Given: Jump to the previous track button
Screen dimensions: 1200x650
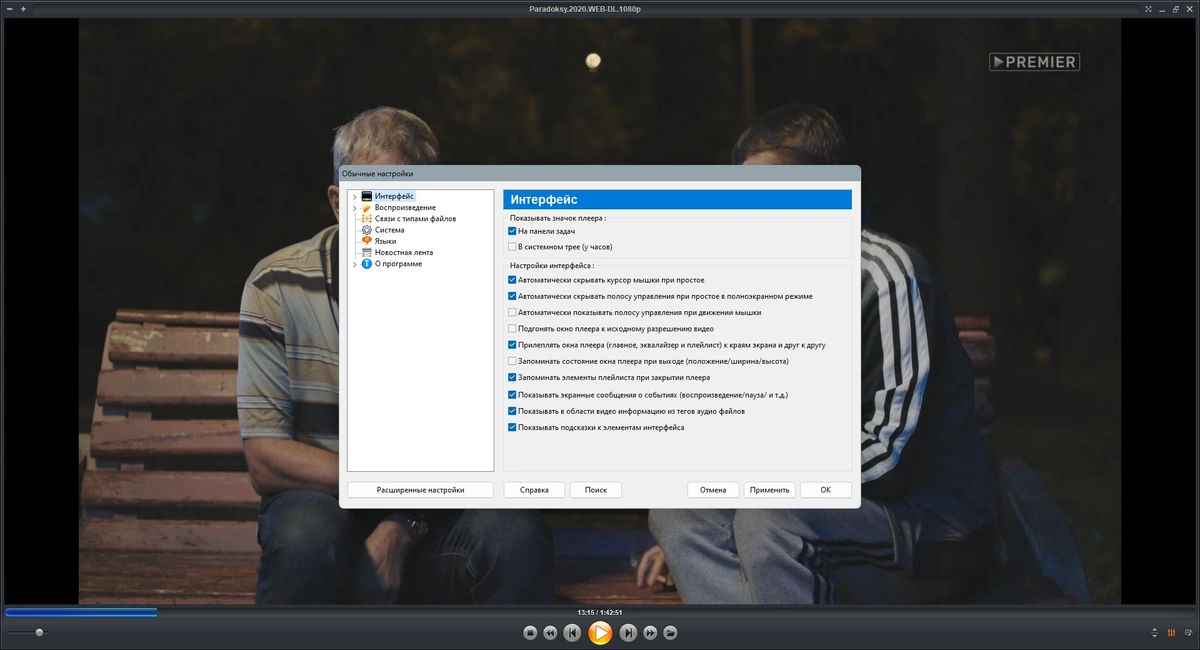Looking at the screenshot, I should click(x=572, y=633).
